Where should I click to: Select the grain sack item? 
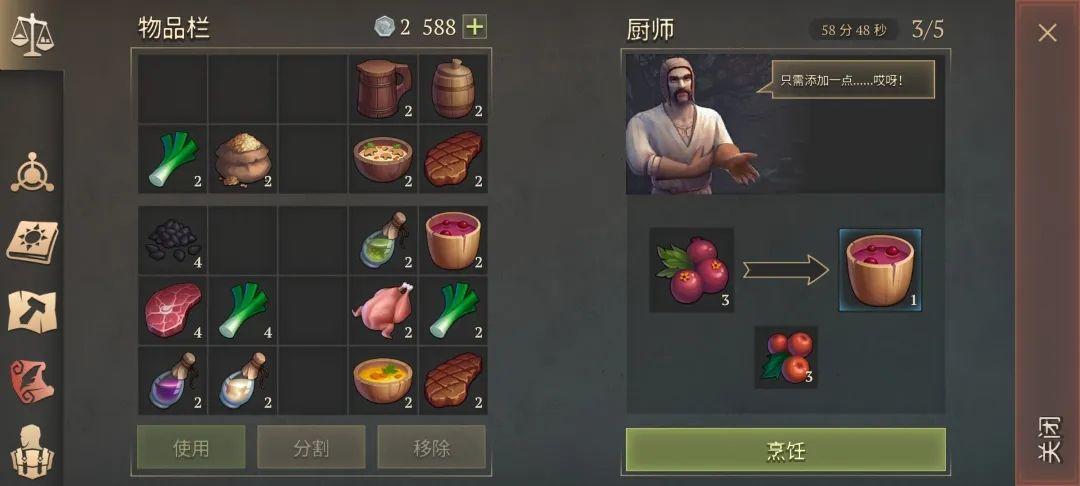coord(243,159)
